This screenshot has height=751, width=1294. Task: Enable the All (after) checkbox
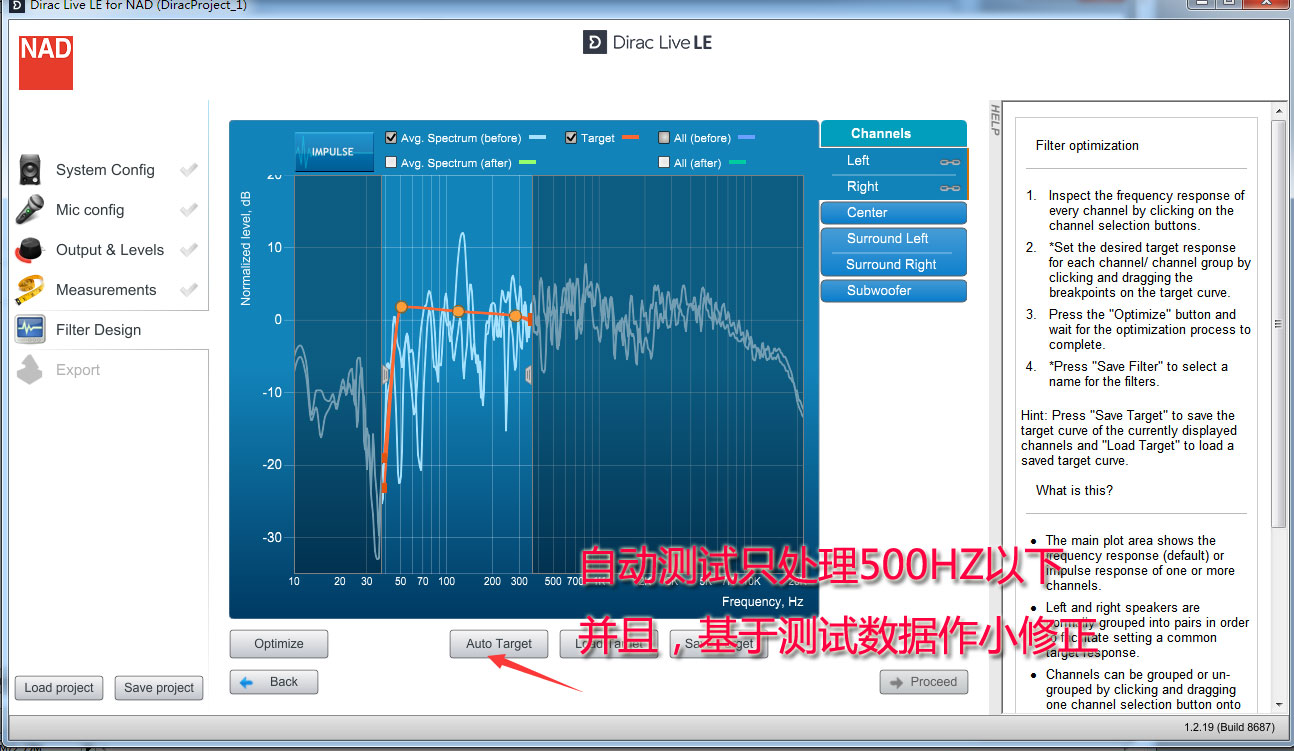(664, 162)
